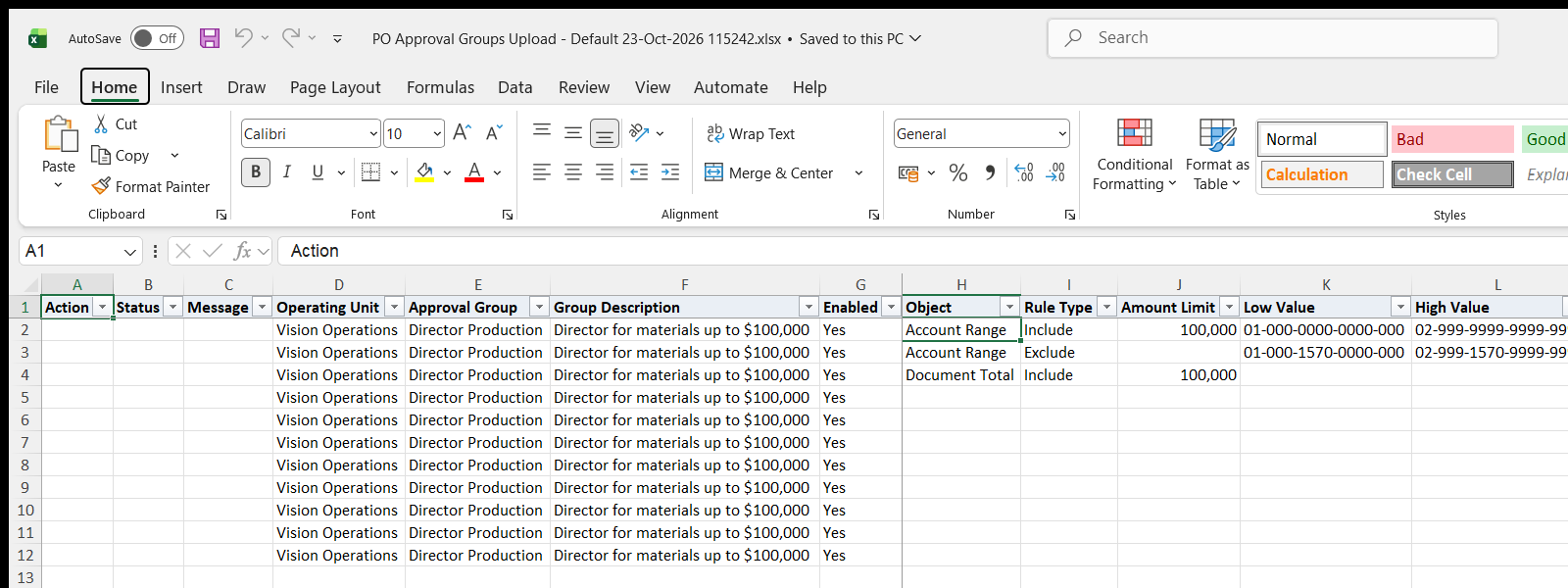Apply underline formatting
Viewport: 1568px width, 588px height.
click(318, 172)
